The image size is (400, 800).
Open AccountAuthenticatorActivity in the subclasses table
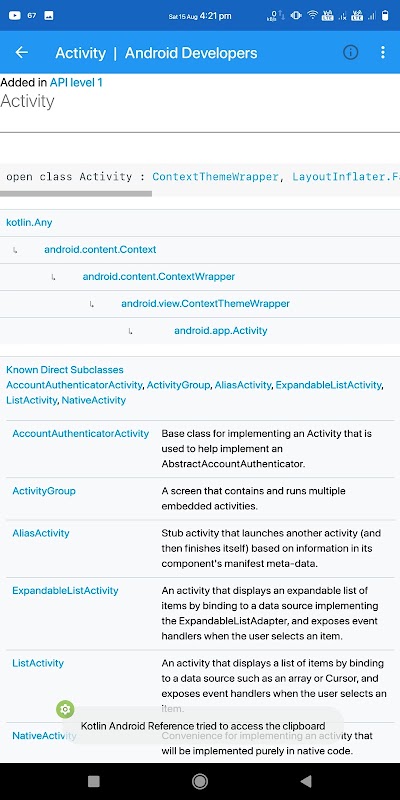pyautogui.click(x=81, y=434)
